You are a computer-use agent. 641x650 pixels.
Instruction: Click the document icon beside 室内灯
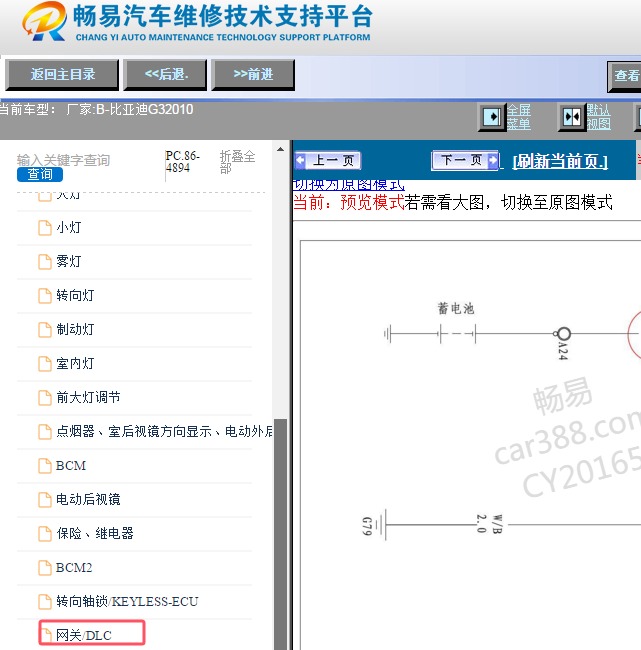coord(45,364)
